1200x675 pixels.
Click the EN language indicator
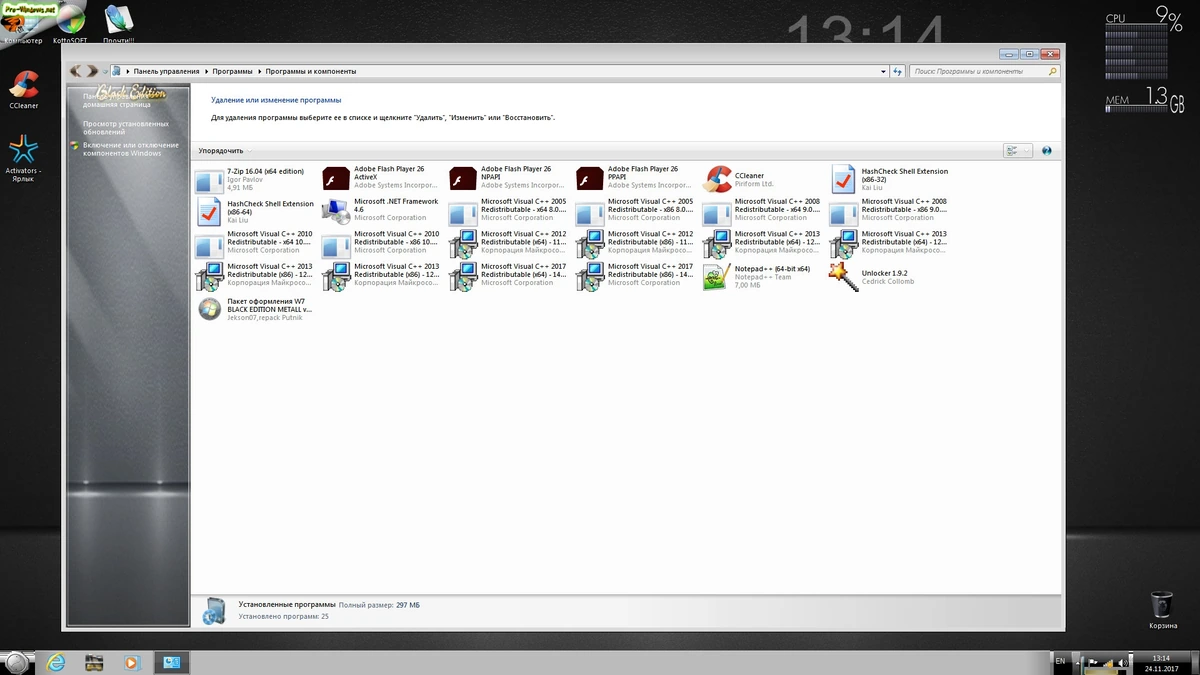click(1060, 661)
